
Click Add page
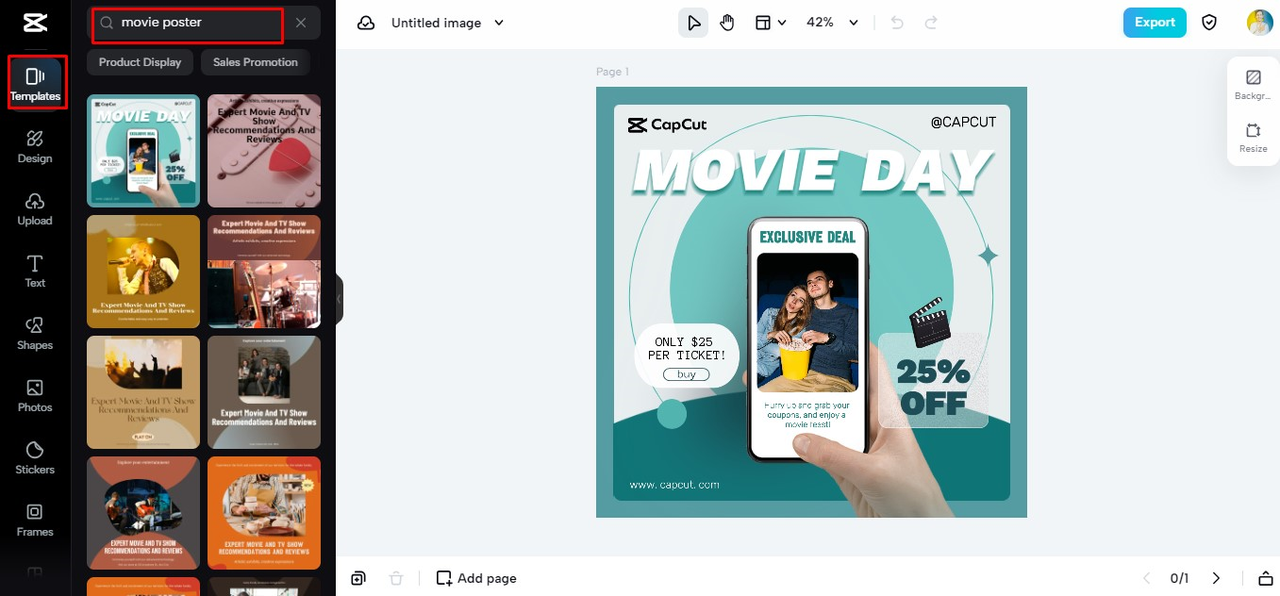476,578
